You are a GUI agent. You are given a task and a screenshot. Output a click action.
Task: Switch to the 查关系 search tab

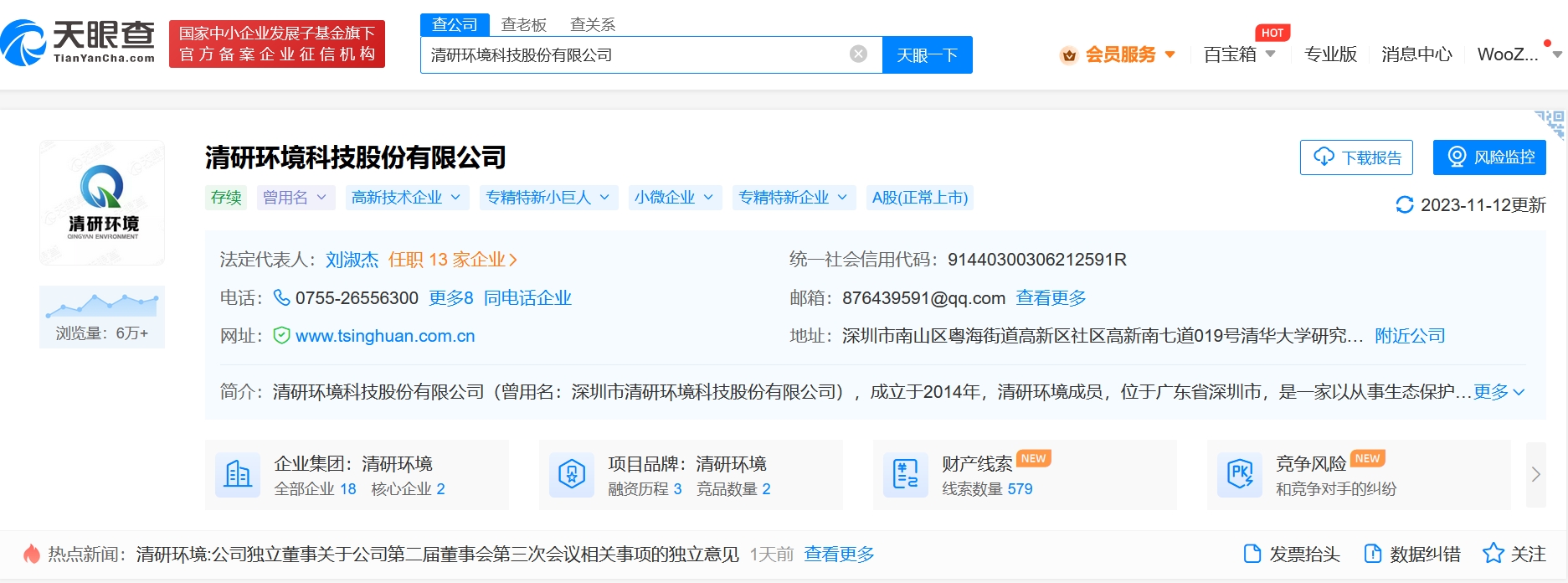pos(593,25)
